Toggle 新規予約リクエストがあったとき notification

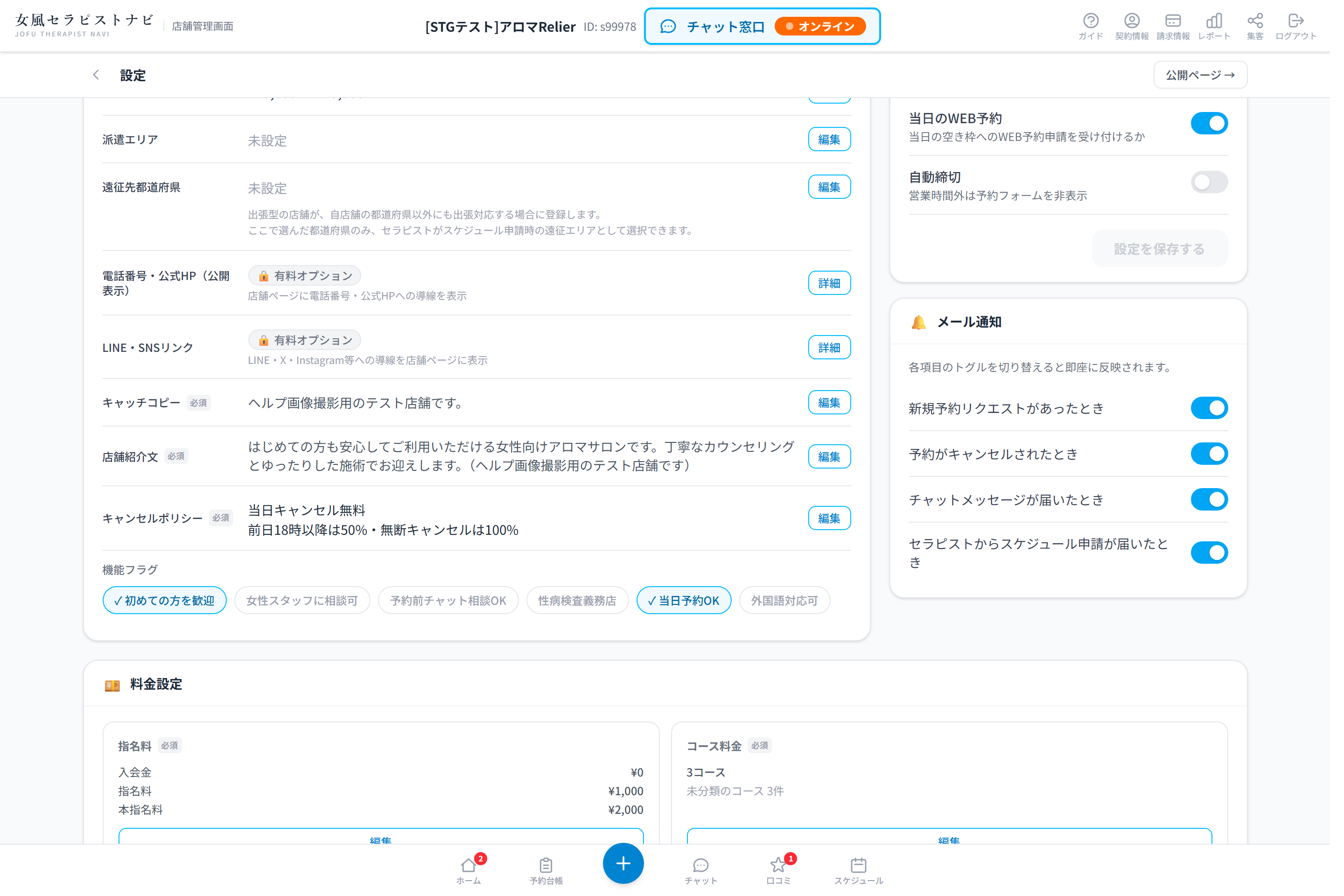pos(1222,412)
